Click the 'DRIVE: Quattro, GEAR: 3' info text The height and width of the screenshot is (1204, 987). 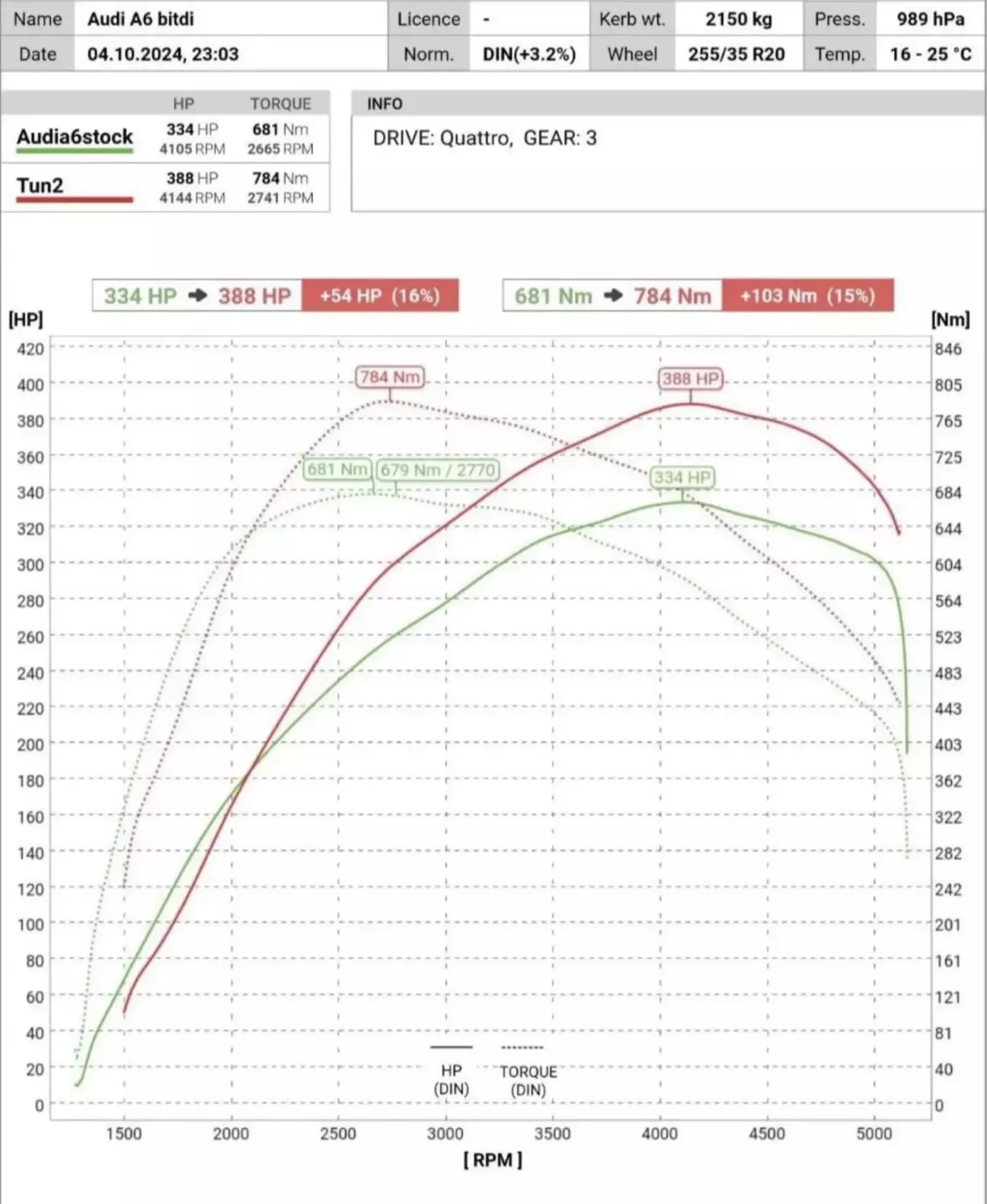484,138
